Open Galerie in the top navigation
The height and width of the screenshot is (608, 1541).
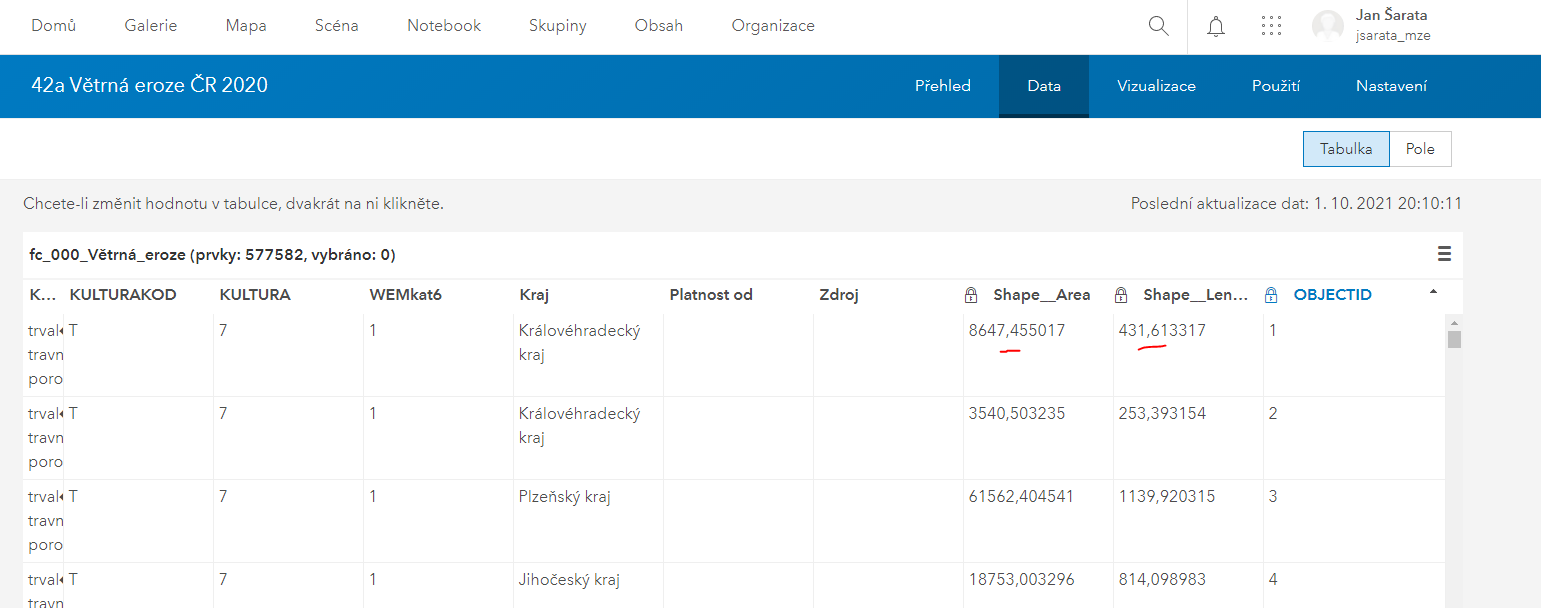[x=151, y=26]
